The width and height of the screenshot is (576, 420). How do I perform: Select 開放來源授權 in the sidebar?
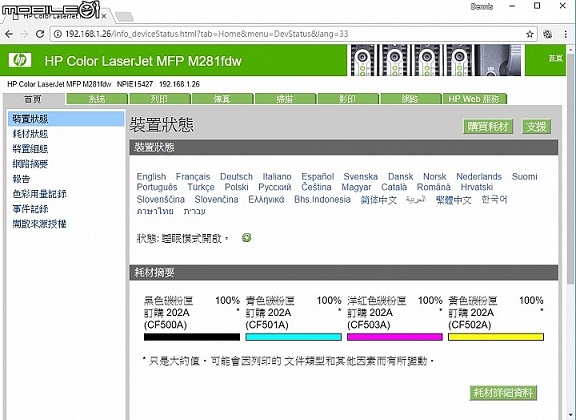(39, 224)
